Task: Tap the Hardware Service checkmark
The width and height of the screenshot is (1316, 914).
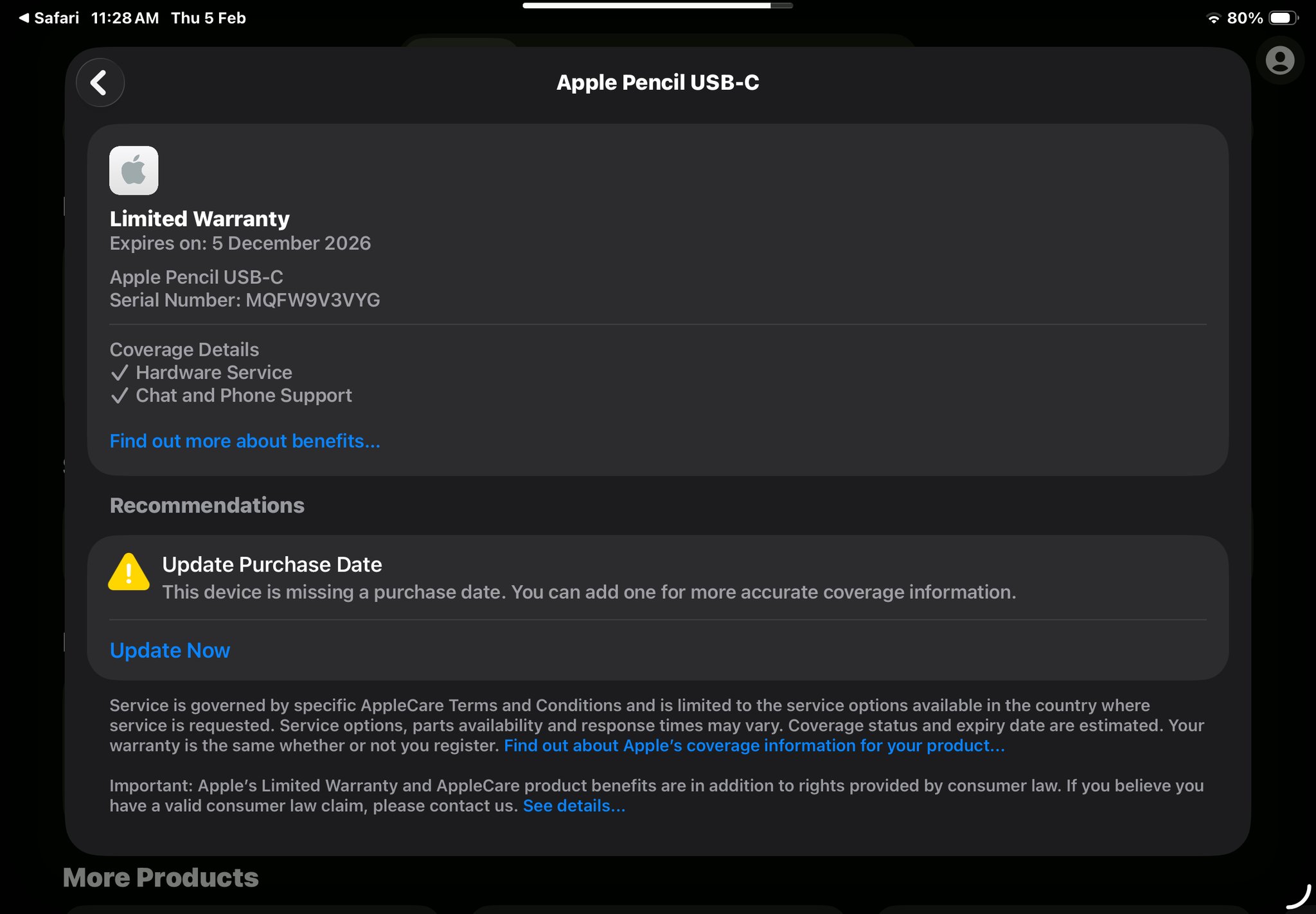Action: pos(120,373)
